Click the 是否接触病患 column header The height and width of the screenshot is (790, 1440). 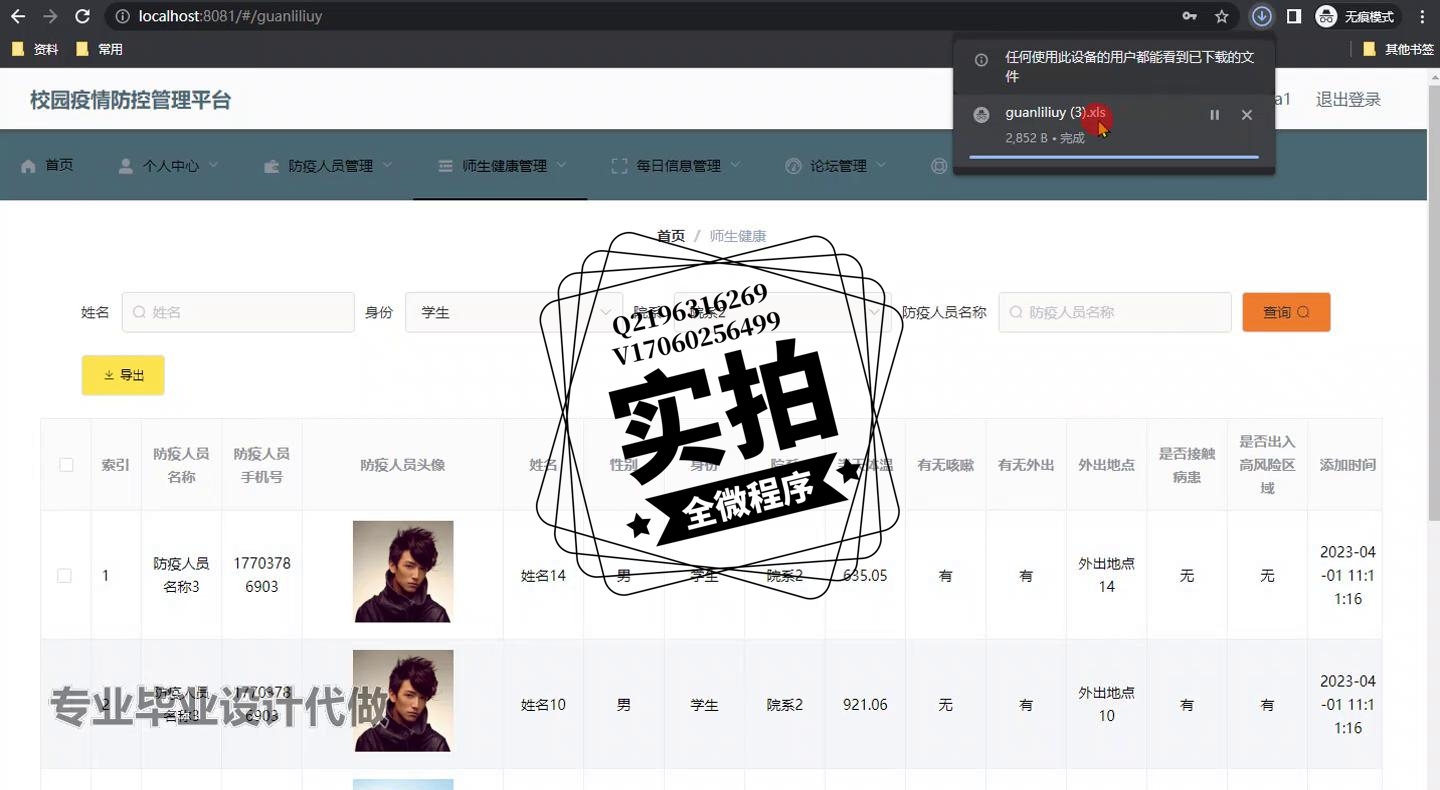click(x=1187, y=465)
